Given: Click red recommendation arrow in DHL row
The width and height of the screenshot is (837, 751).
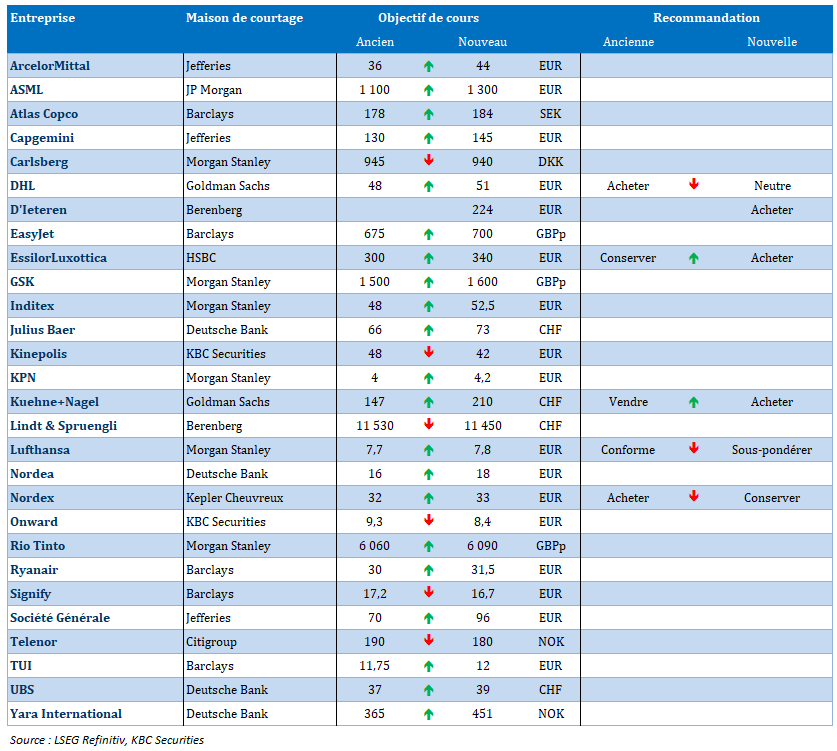Looking at the screenshot, I should coord(693,185).
